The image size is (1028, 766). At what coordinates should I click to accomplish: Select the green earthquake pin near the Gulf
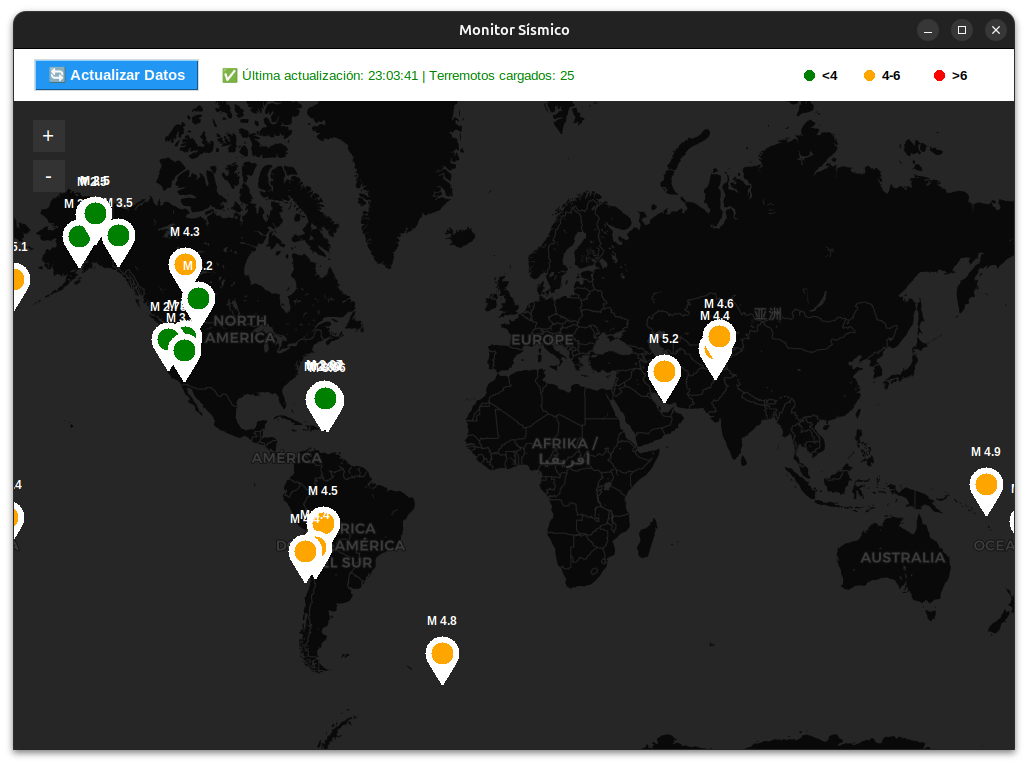(324, 400)
